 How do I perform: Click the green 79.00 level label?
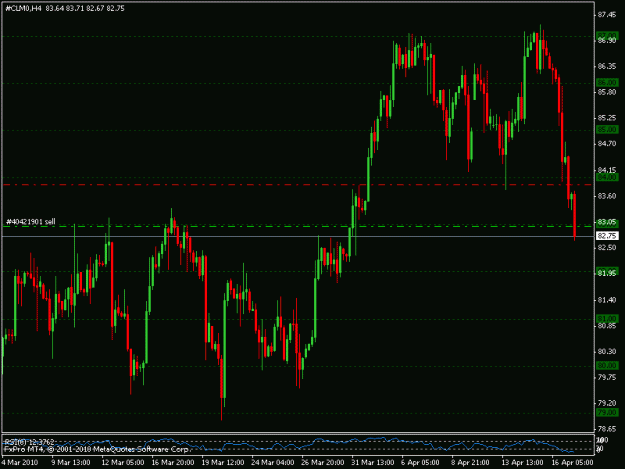tap(607, 412)
